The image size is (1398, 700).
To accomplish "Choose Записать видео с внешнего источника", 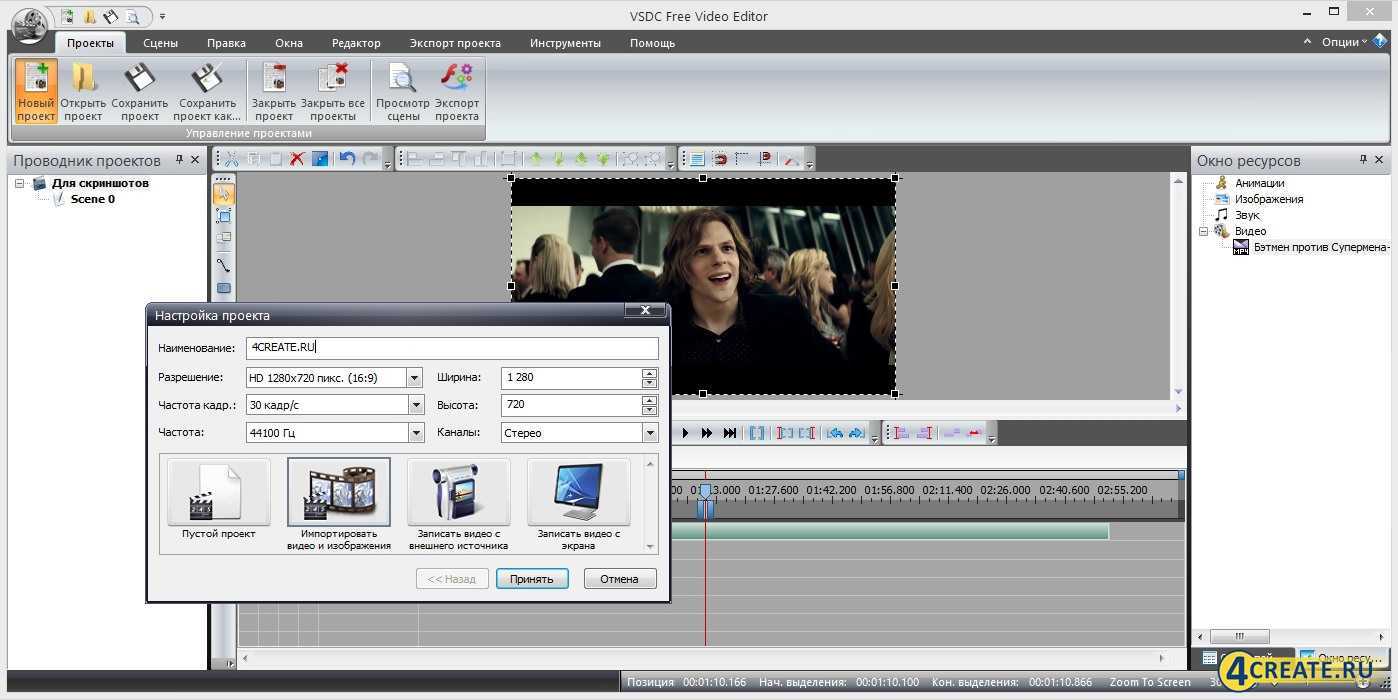I will pos(459,505).
